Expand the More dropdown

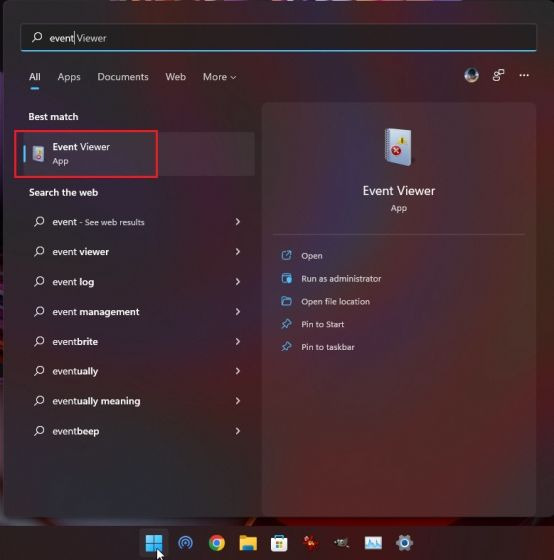tap(219, 77)
